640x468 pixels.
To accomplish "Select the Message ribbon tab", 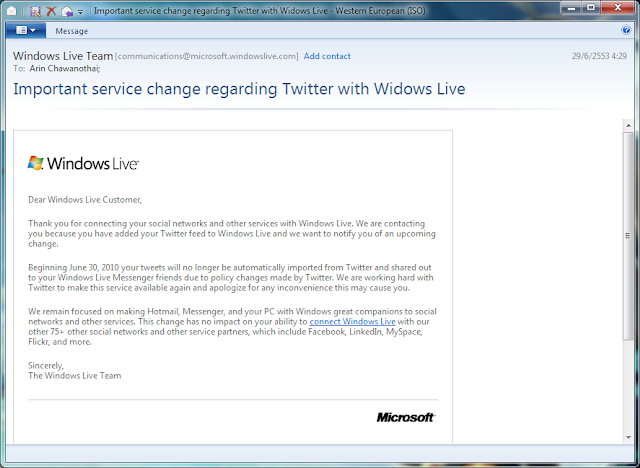I will (x=71, y=31).
